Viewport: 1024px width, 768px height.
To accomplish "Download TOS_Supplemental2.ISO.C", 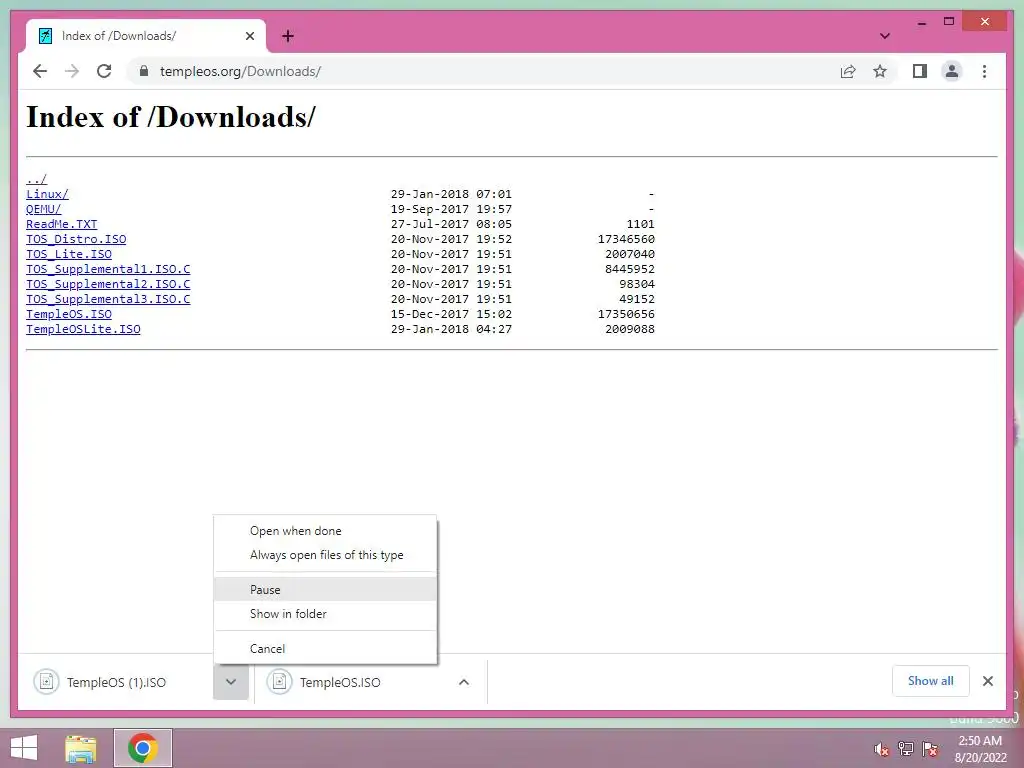I will coord(108,284).
